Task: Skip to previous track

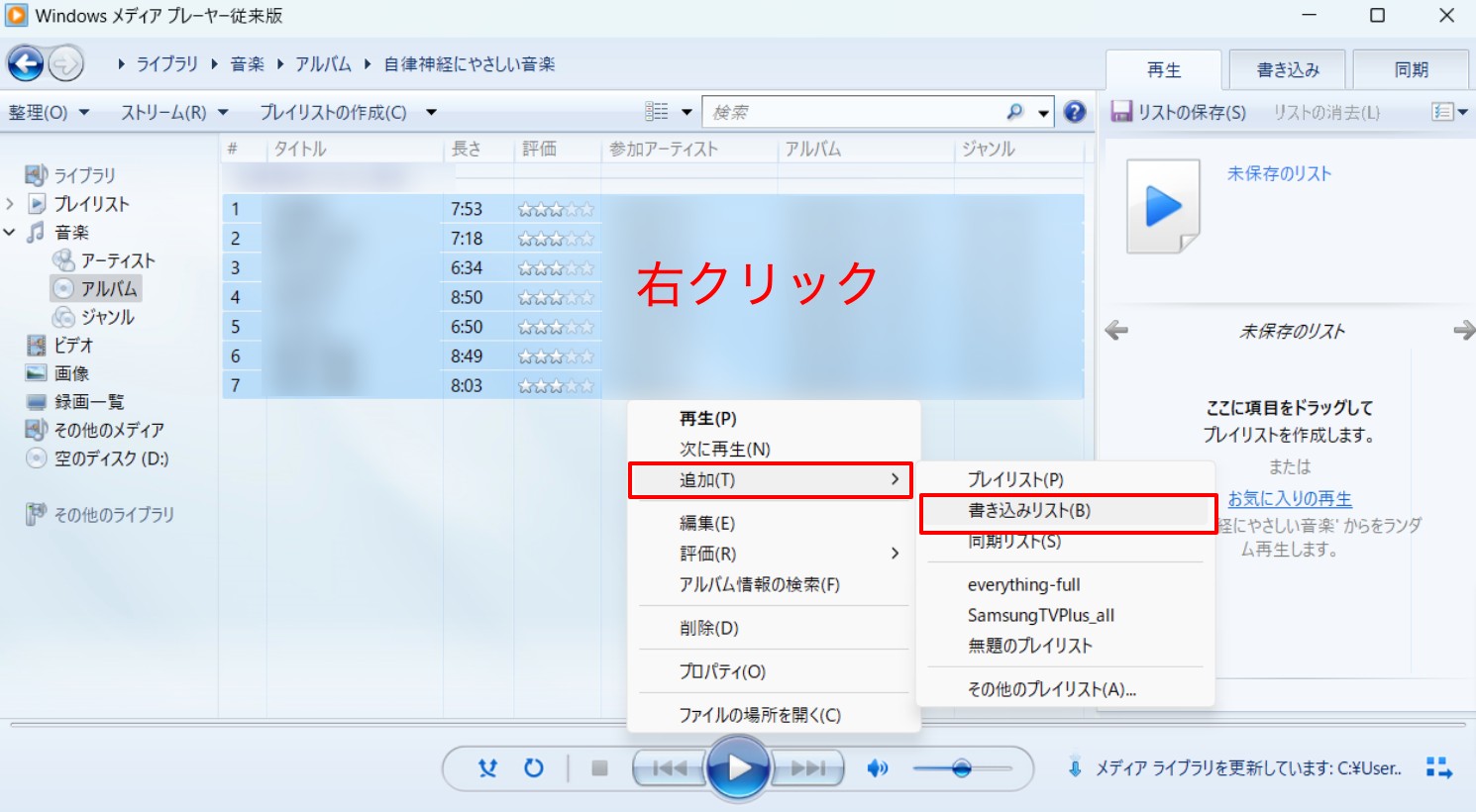Action: [670, 767]
